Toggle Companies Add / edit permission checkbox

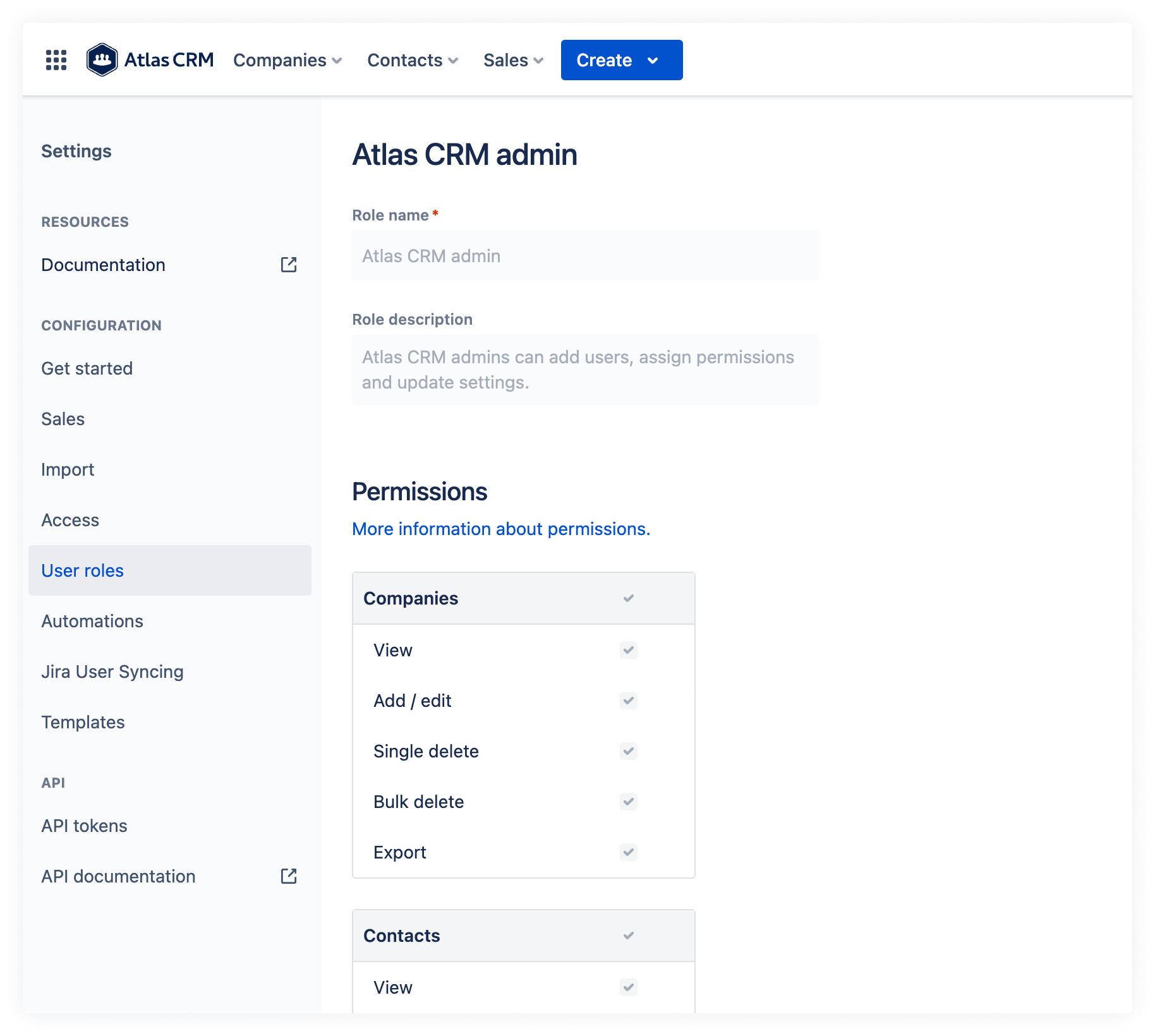pyautogui.click(x=628, y=701)
